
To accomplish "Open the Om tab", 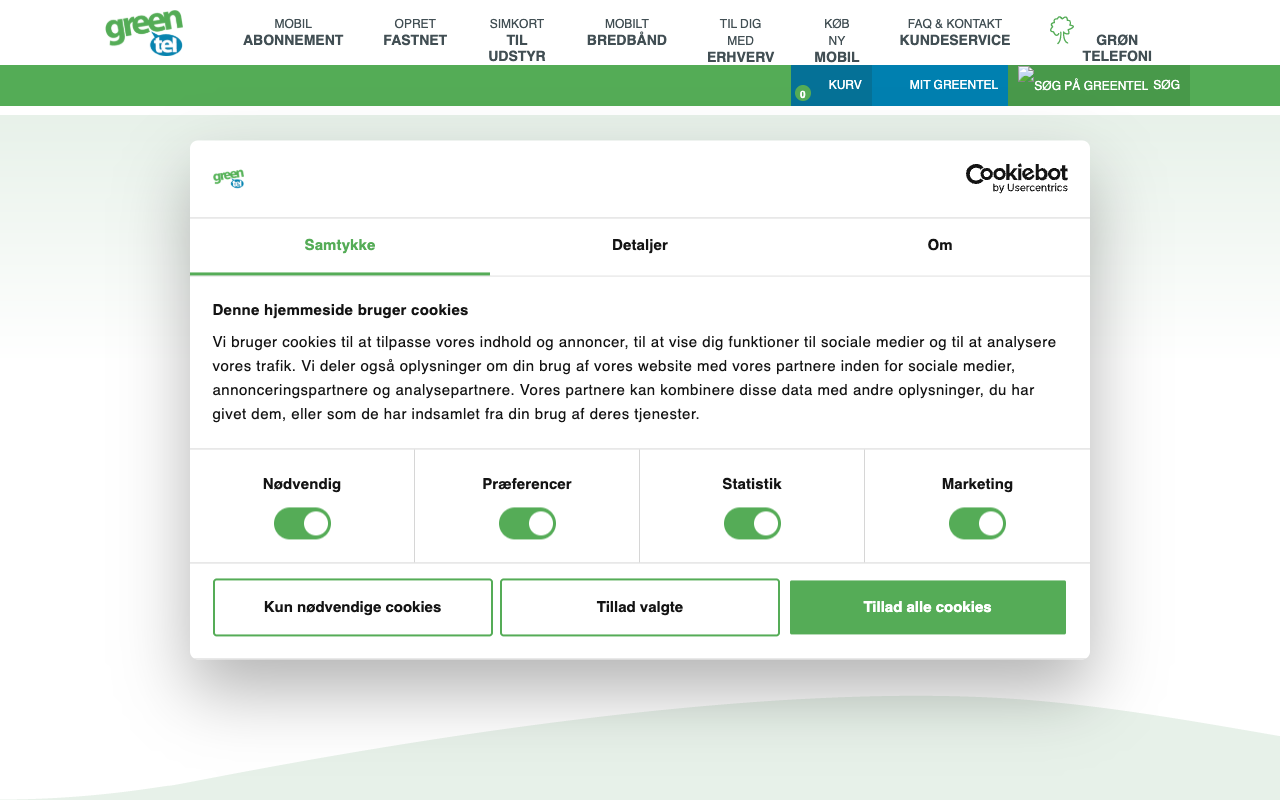I will 940,245.
